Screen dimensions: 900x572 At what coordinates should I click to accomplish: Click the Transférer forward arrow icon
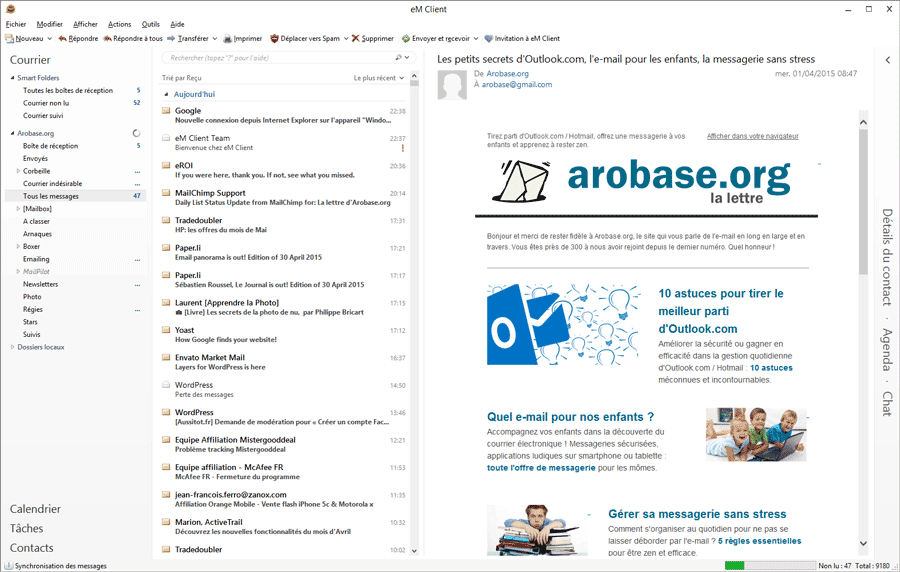[x=171, y=38]
